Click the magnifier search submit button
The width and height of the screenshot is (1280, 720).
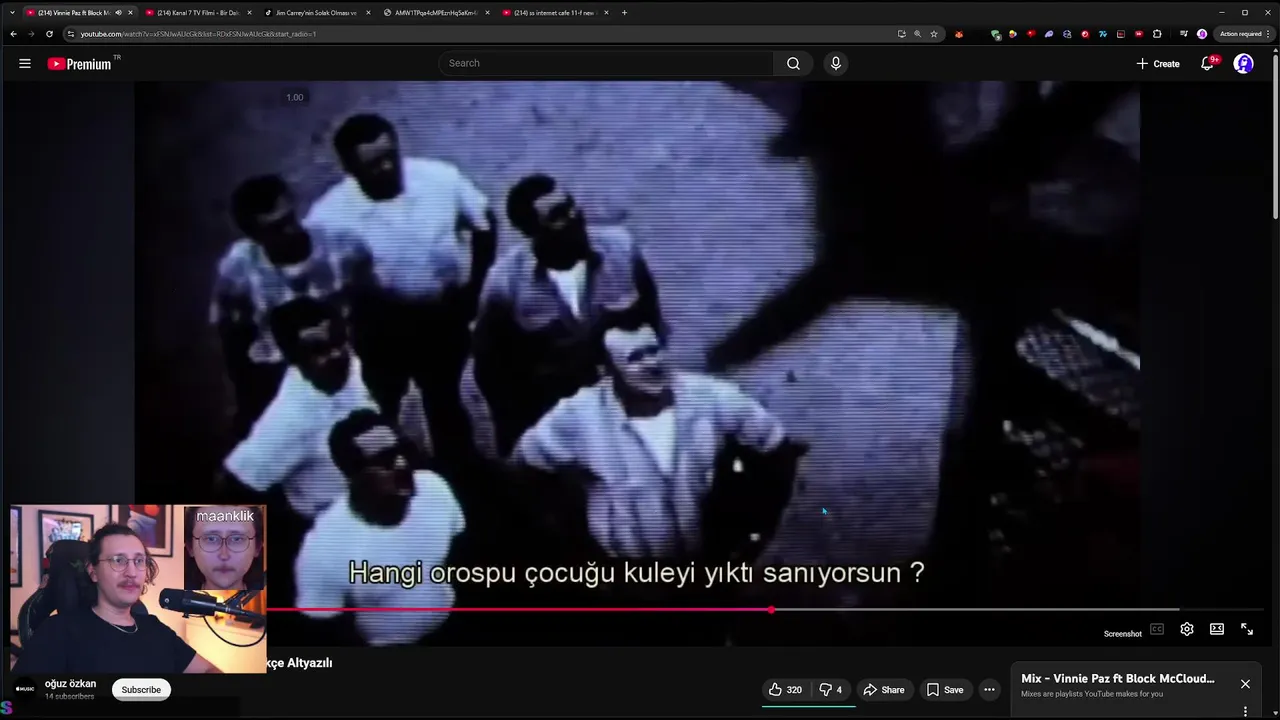793,63
